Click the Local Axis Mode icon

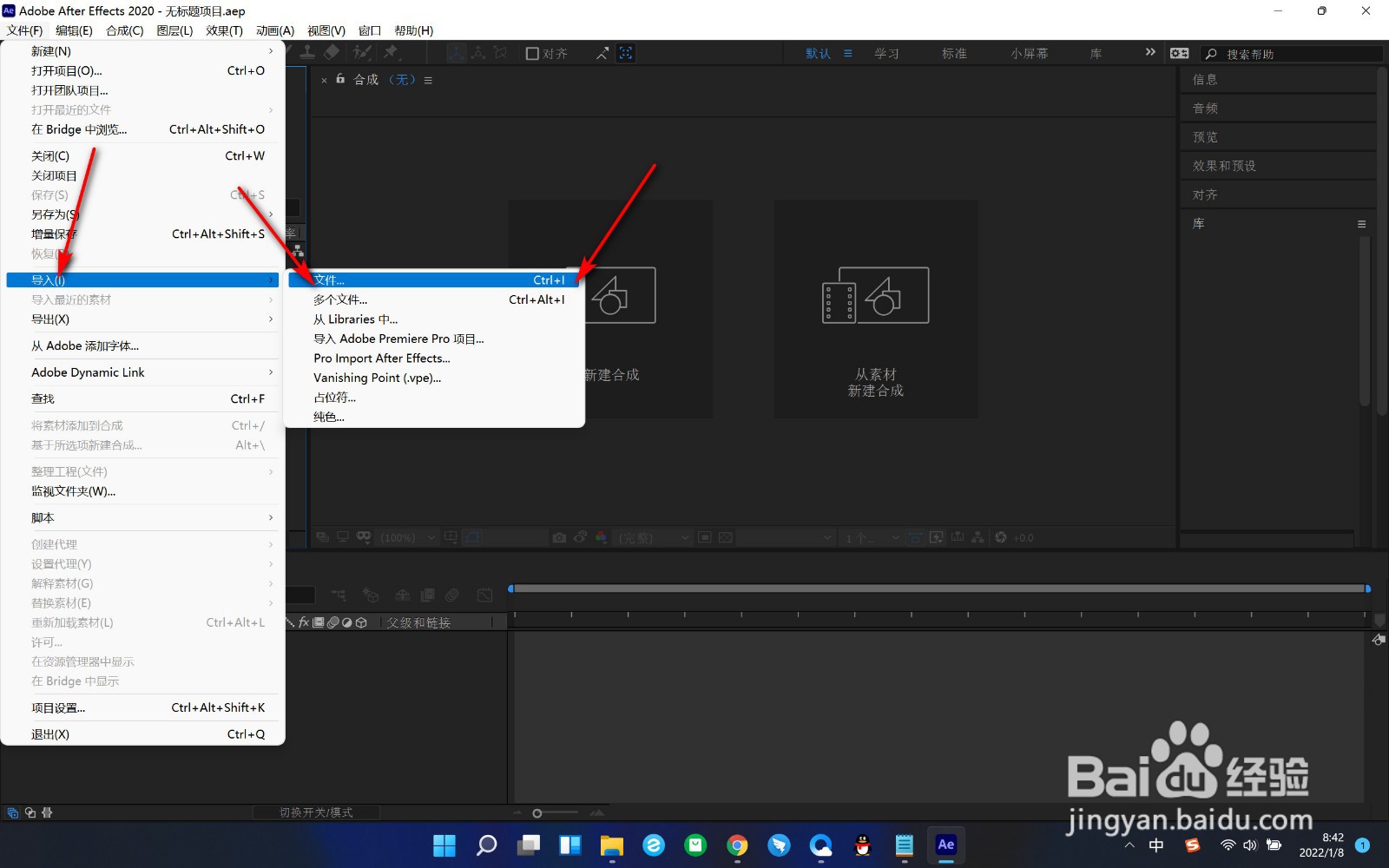click(x=457, y=53)
